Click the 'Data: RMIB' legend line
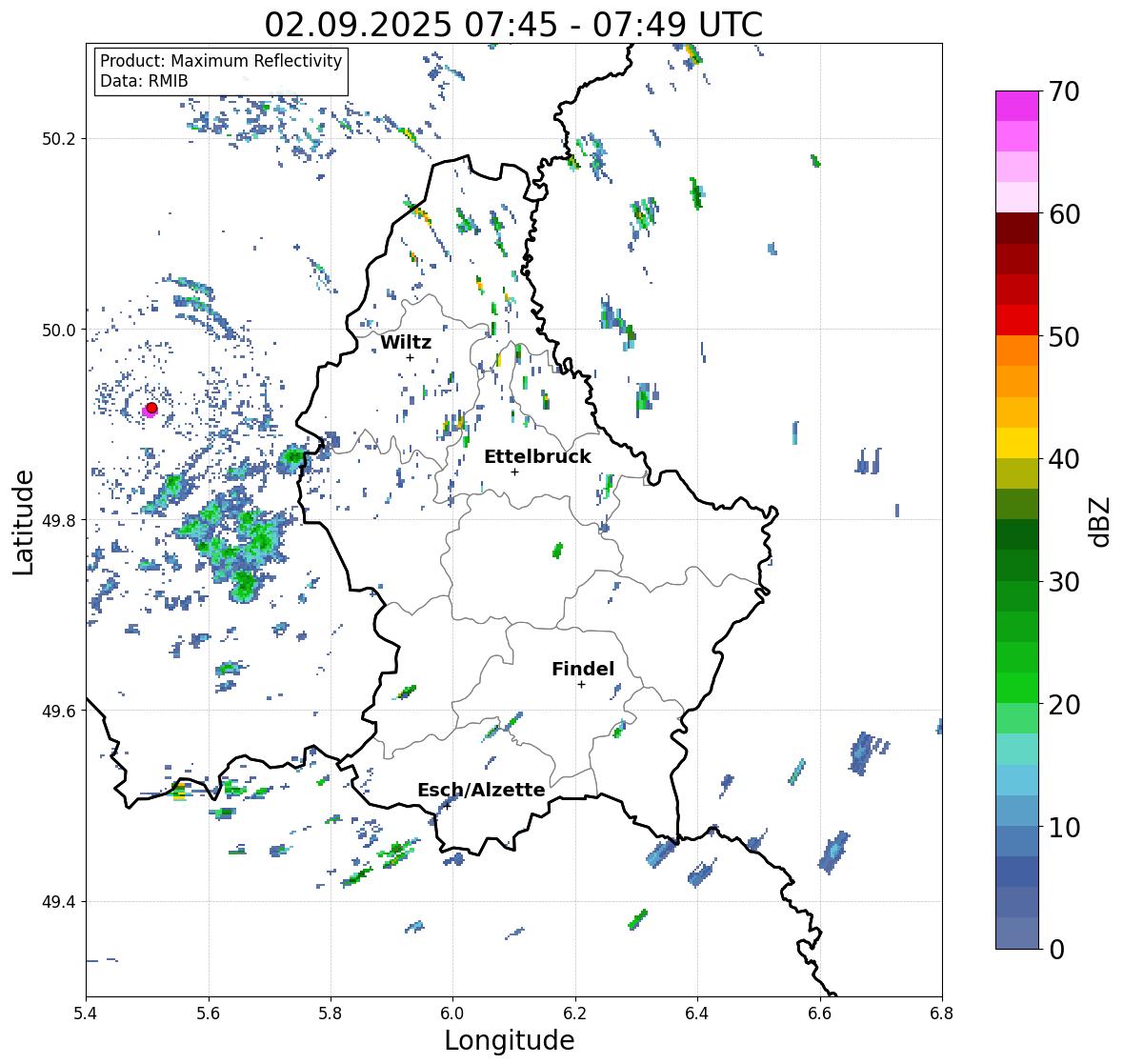 pos(144,81)
